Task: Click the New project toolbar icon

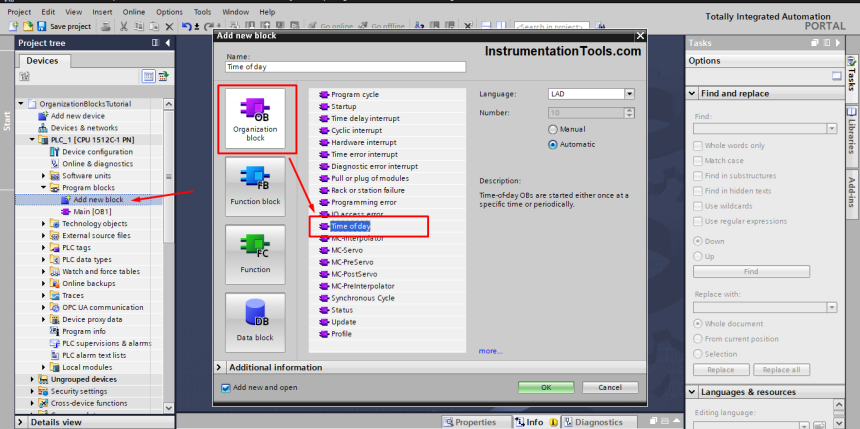Action: (x=13, y=26)
